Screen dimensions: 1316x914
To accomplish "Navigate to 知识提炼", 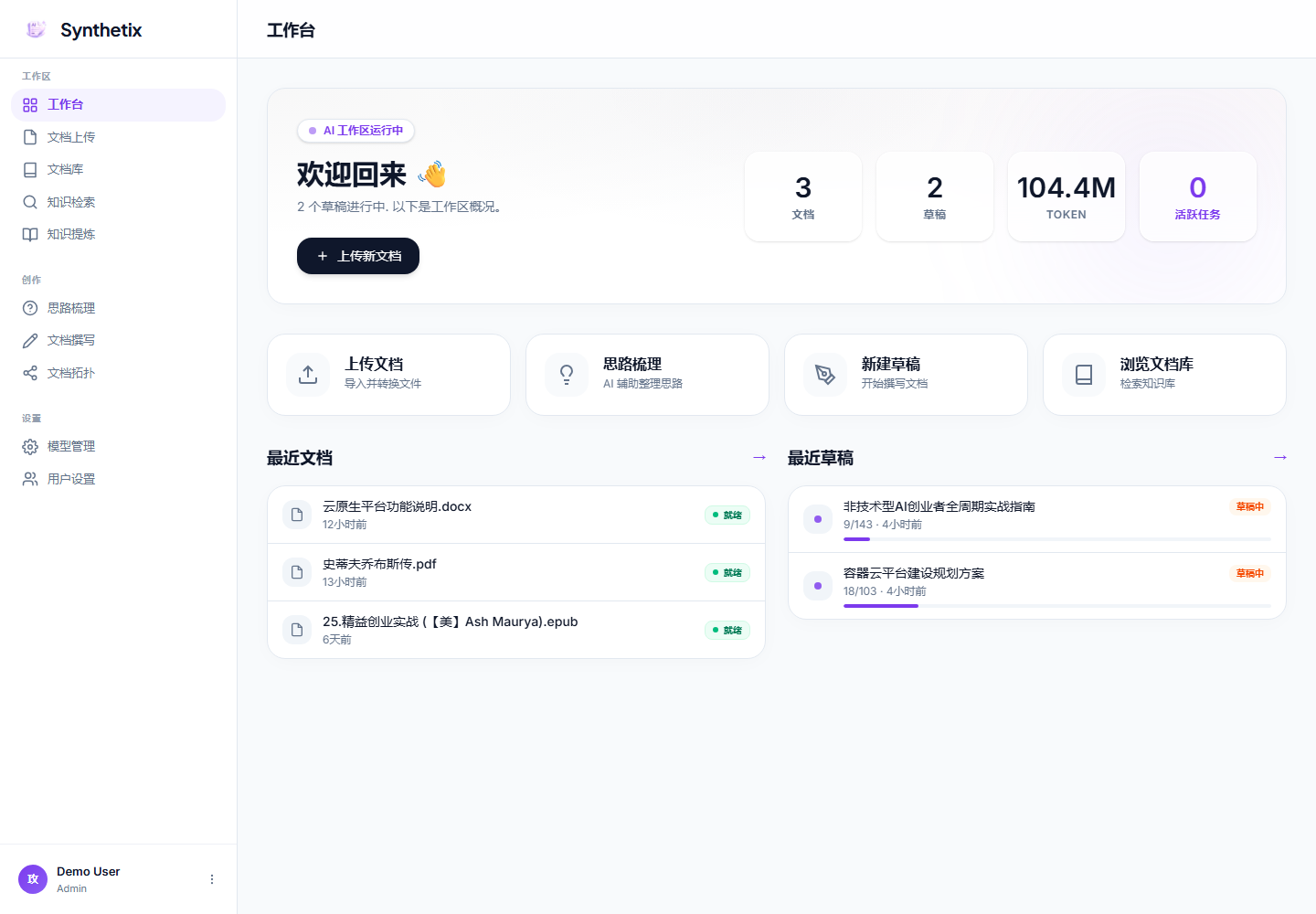I will (x=118, y=234).
